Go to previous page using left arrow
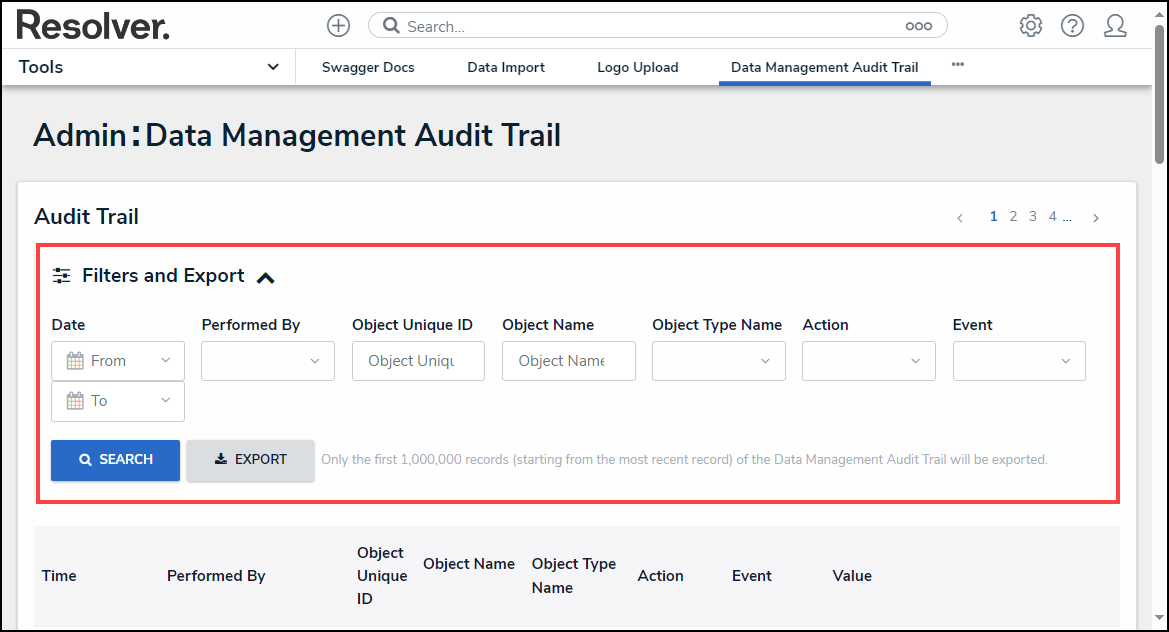Image resolution: width=1169 pixels, height=632 pixels. point(960,218)
